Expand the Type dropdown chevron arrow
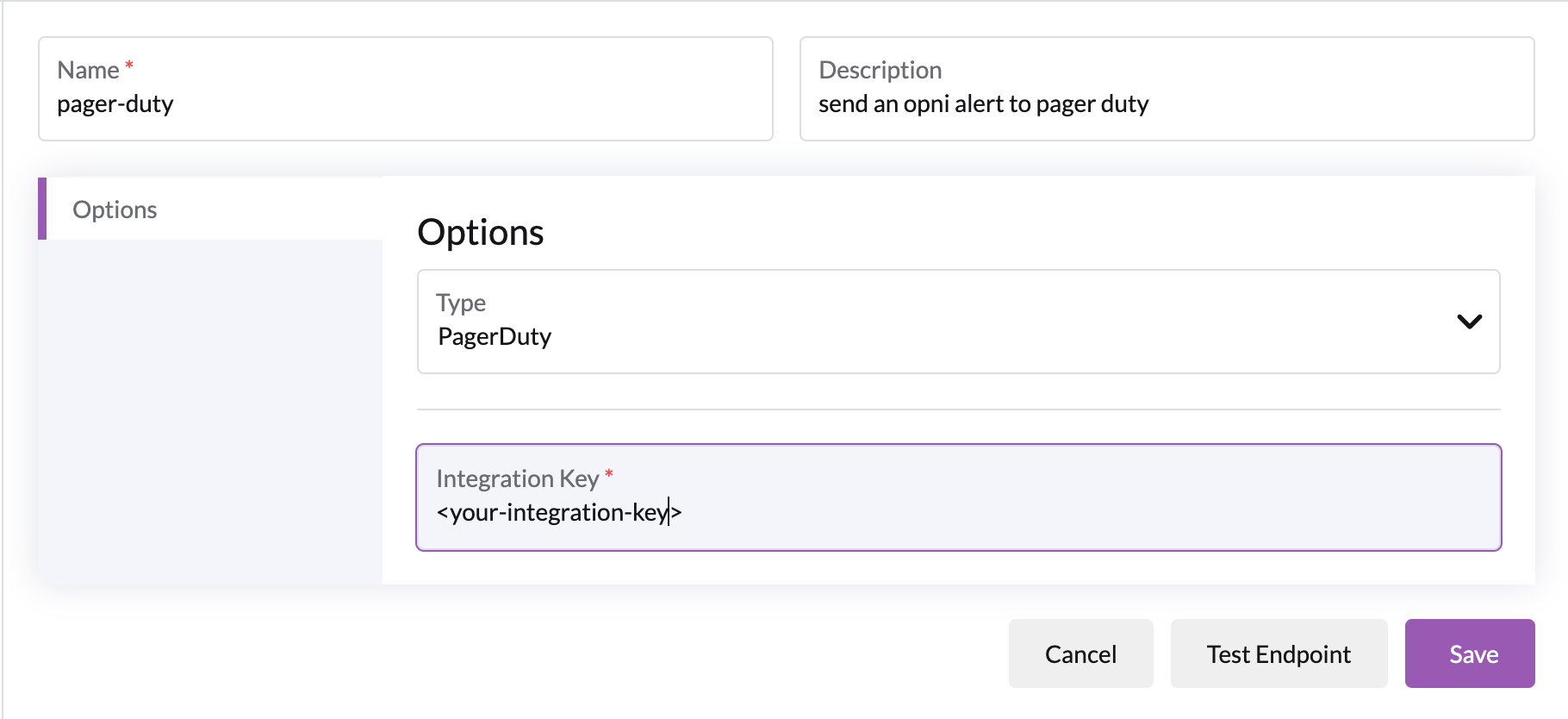Screen dimensions: 1568x719 1469,322
